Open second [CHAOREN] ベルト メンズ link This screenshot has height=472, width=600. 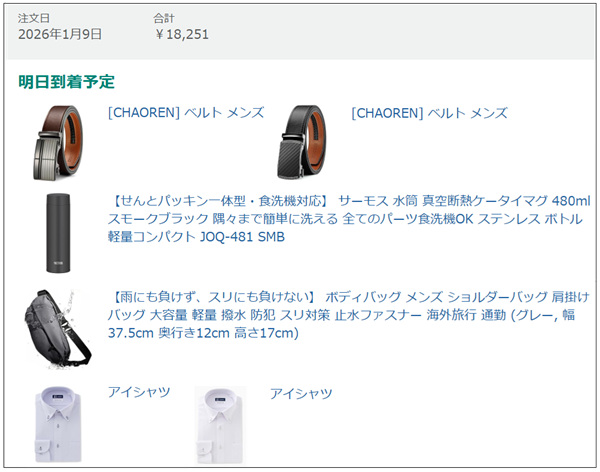tap(429, 113)
